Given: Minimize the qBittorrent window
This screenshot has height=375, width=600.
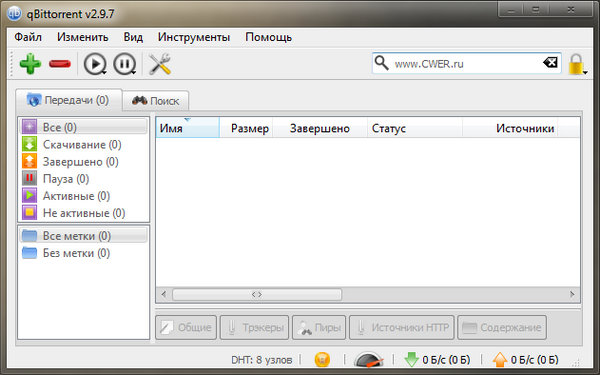Looking at the screenshot, I should point(511,9).
